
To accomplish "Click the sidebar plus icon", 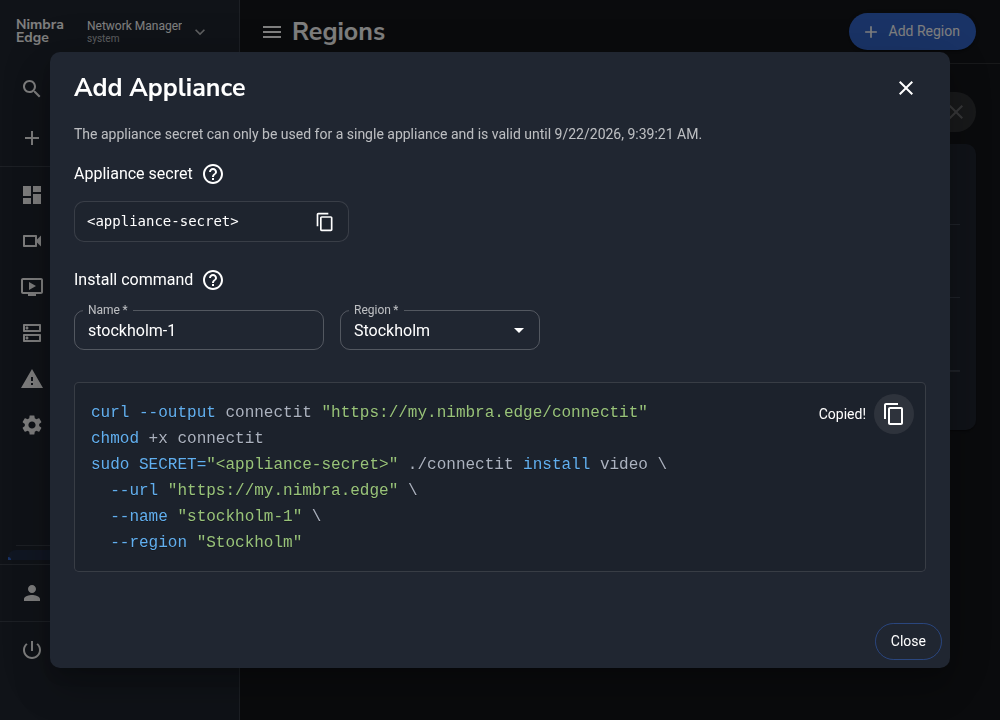I will [31, 138].
